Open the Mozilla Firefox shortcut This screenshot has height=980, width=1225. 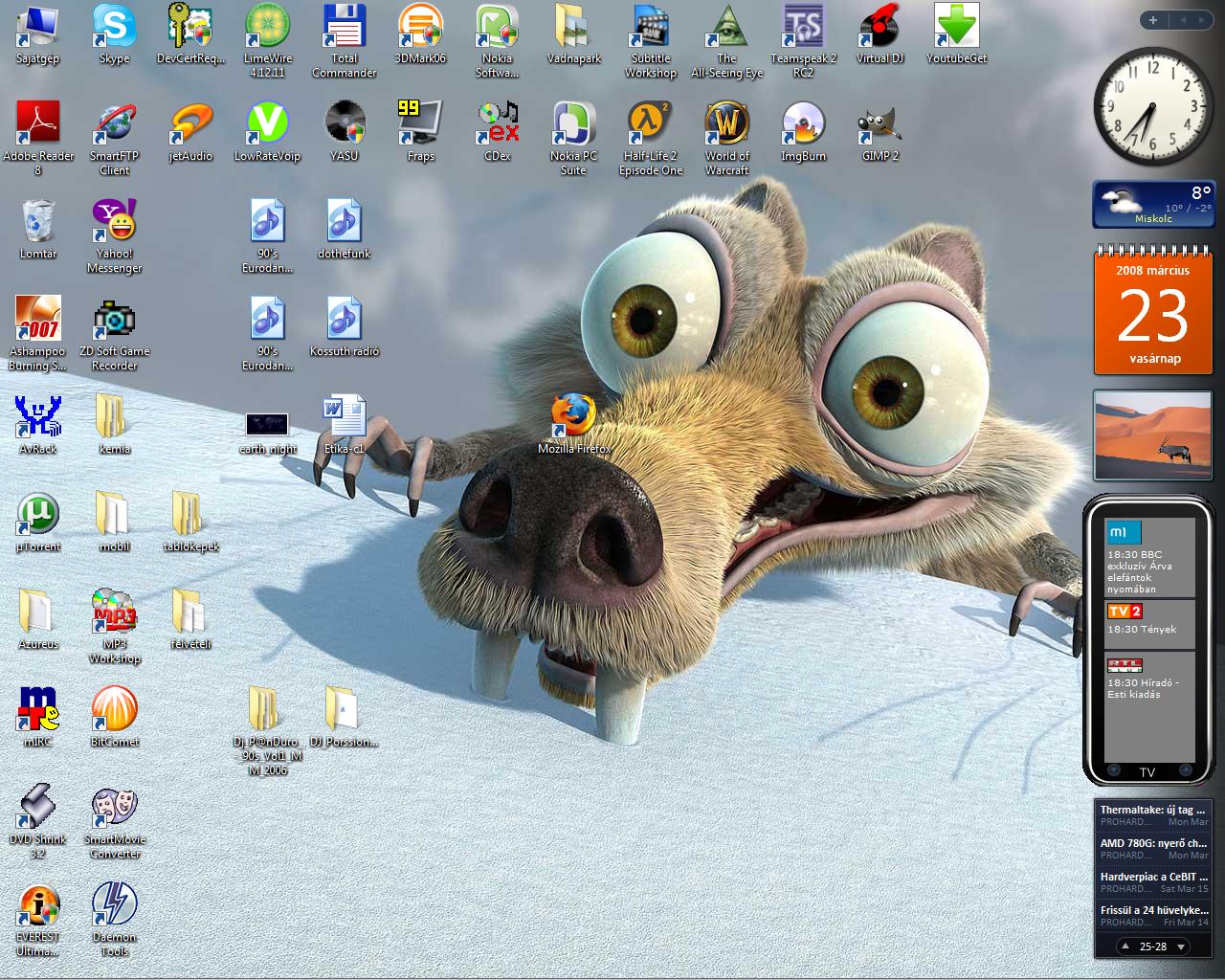point(573,415)
